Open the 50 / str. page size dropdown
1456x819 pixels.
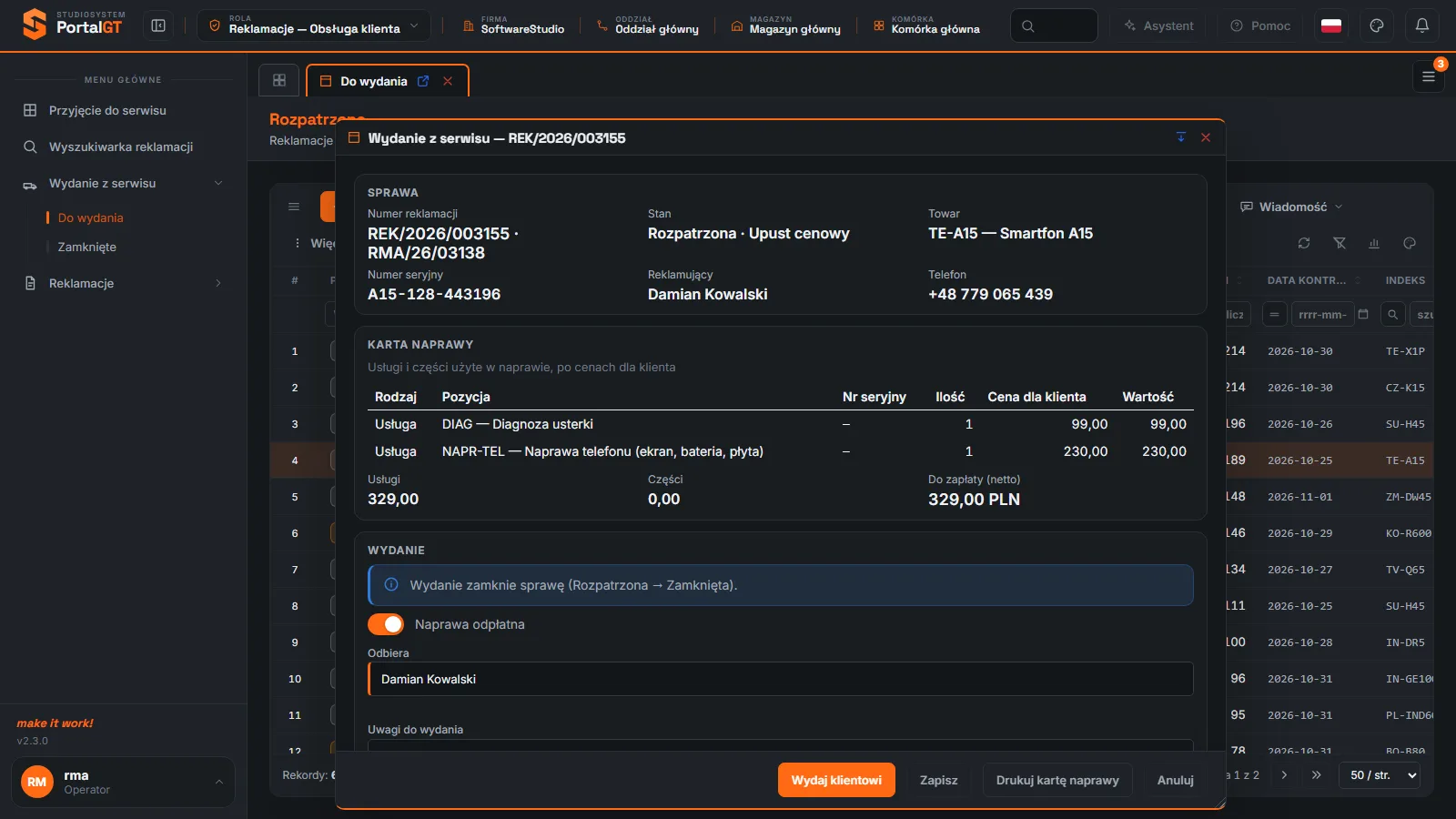pos(1380,775)
